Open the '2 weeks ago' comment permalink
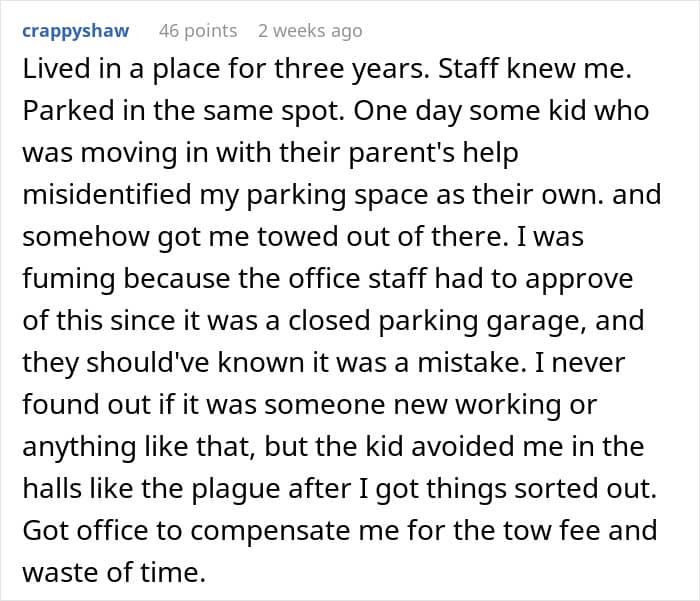This screenshot has height=601, width=700. pos(309,30)
